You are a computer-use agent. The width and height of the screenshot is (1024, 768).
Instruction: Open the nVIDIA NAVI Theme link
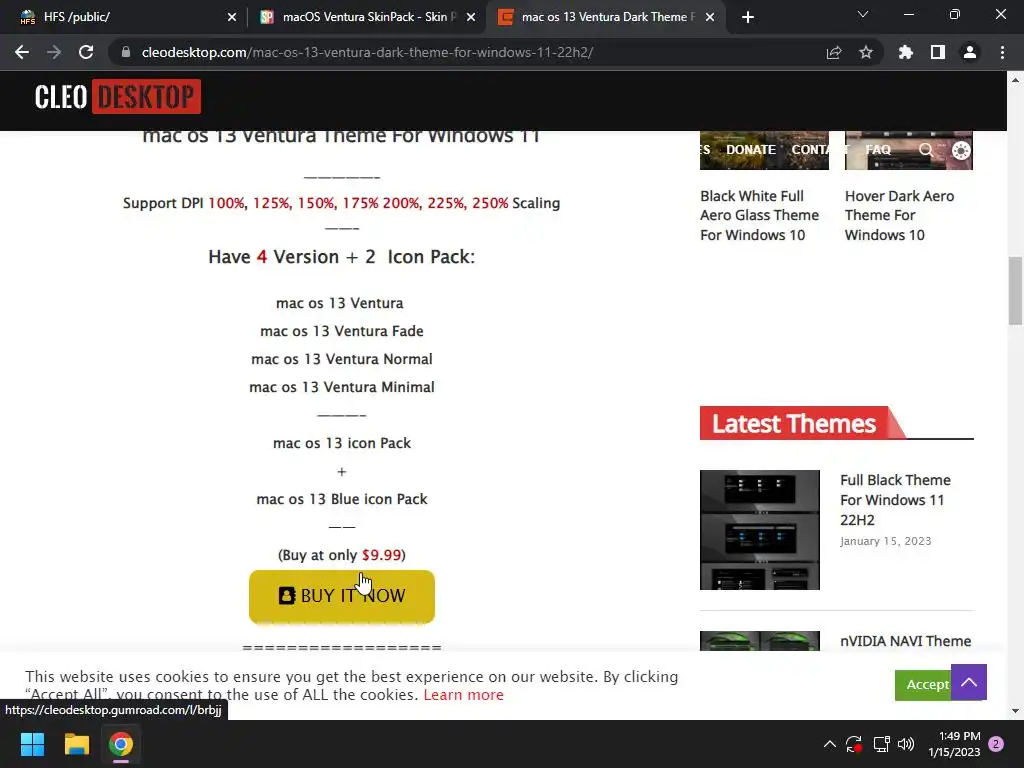[905, 641]
